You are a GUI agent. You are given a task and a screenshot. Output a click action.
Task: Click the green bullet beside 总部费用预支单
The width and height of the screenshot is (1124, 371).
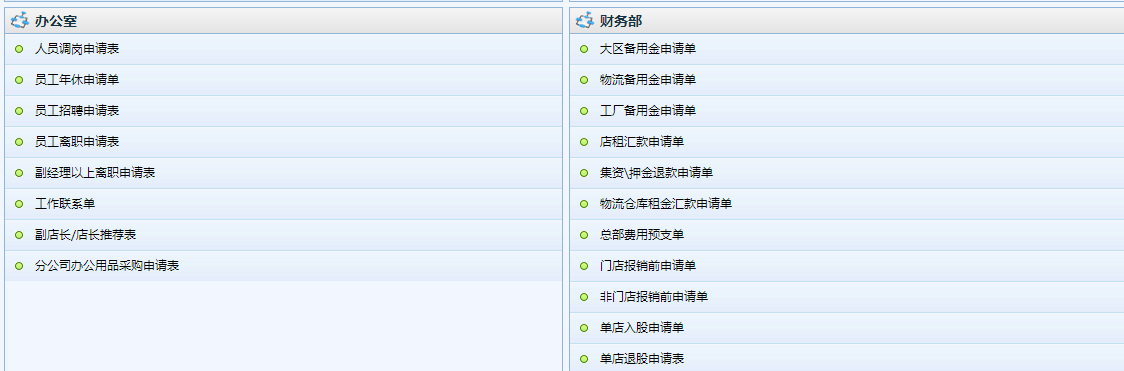click(584, 235)
